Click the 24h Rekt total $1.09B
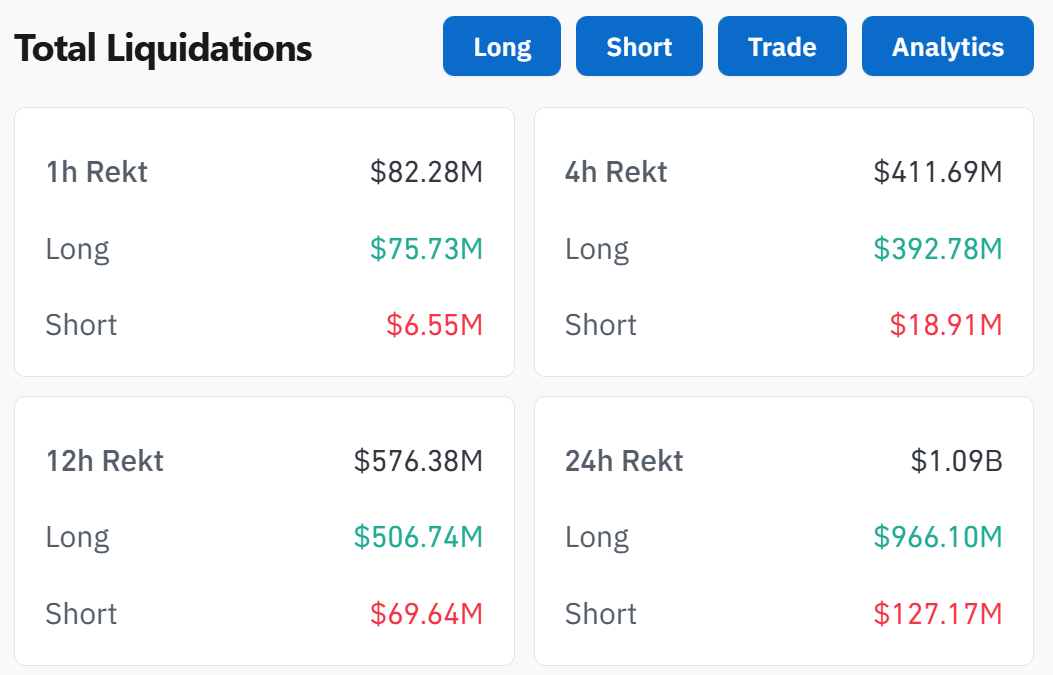Image resolution: width=1053 pixels, height=675 pixels. [957, 461]
